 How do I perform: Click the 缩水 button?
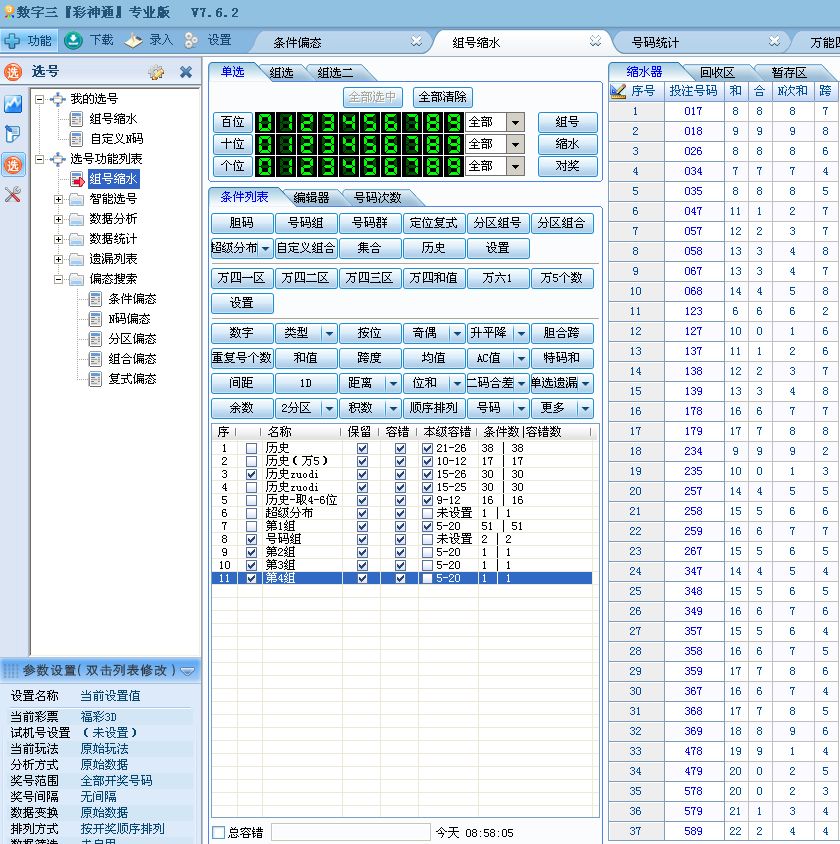567,144
